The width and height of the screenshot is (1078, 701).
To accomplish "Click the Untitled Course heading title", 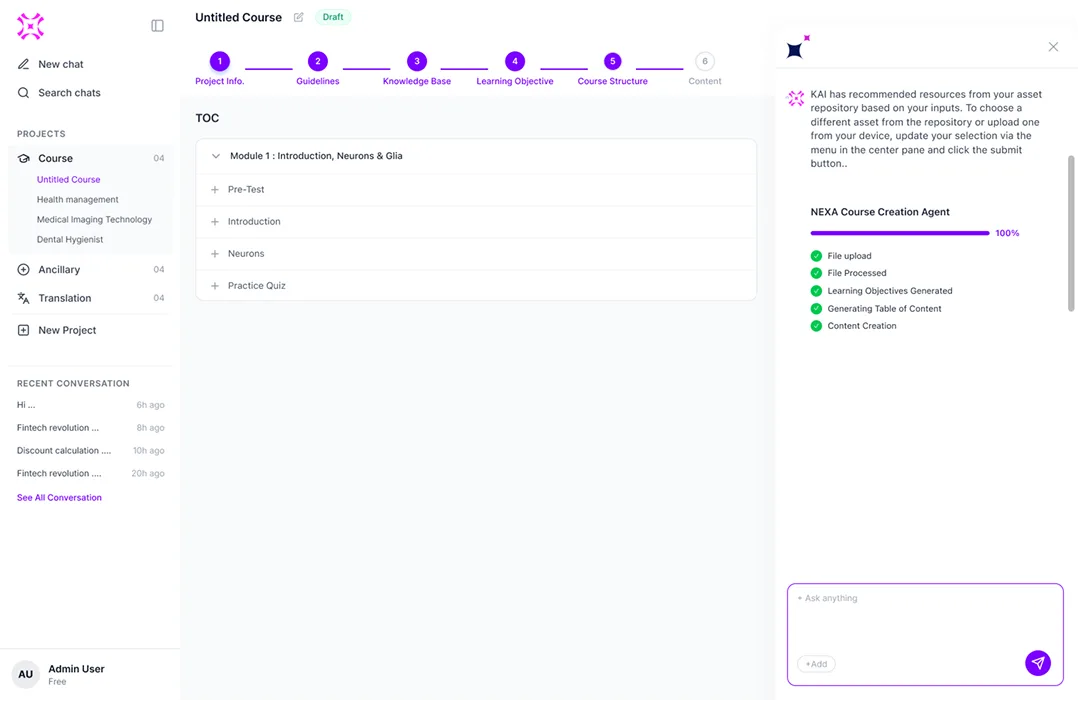I will coord(239,17).
